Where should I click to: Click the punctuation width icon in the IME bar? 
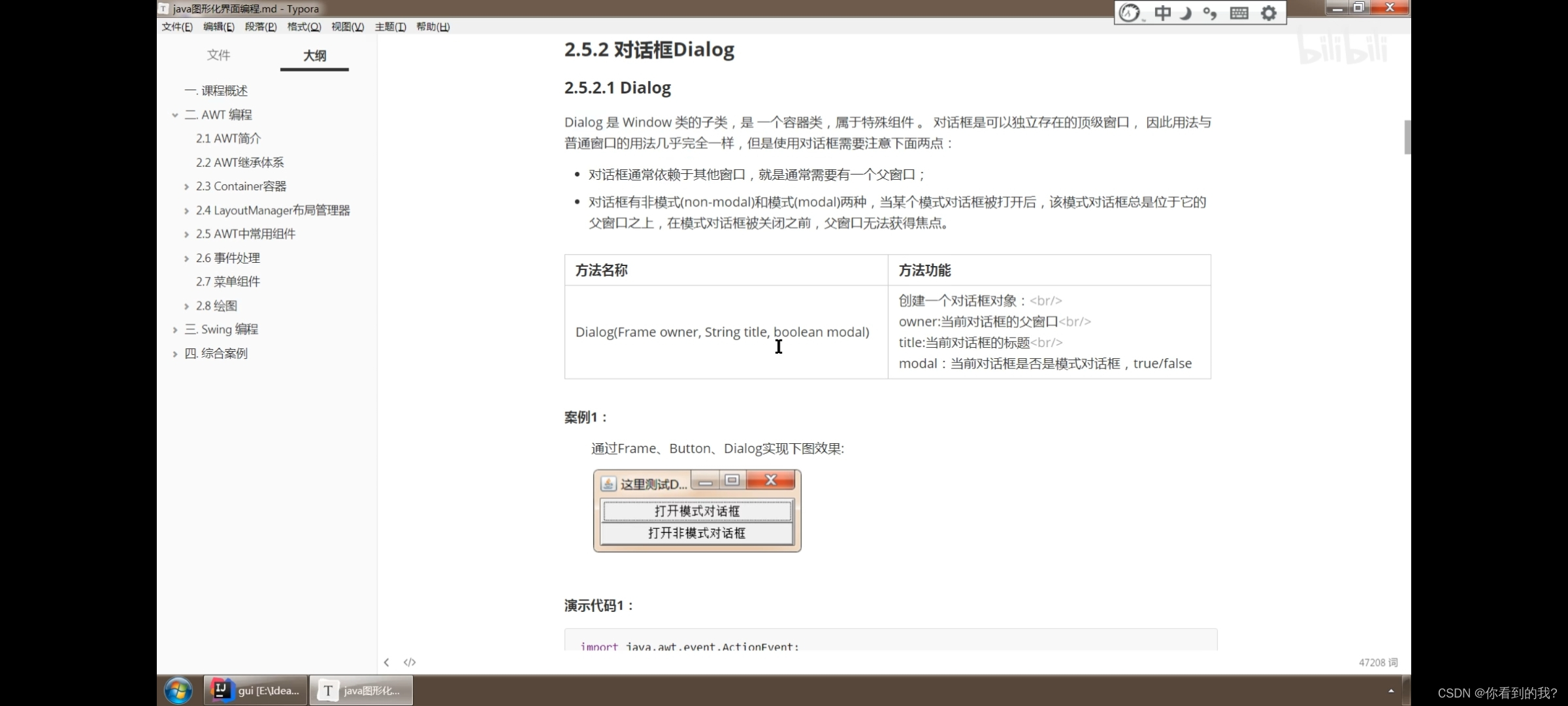pos(1210,12)
